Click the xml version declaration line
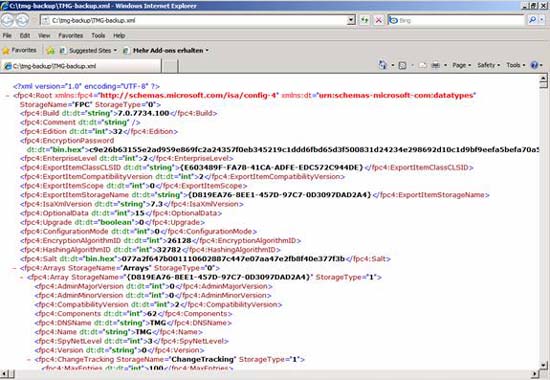 click(86, 86)
